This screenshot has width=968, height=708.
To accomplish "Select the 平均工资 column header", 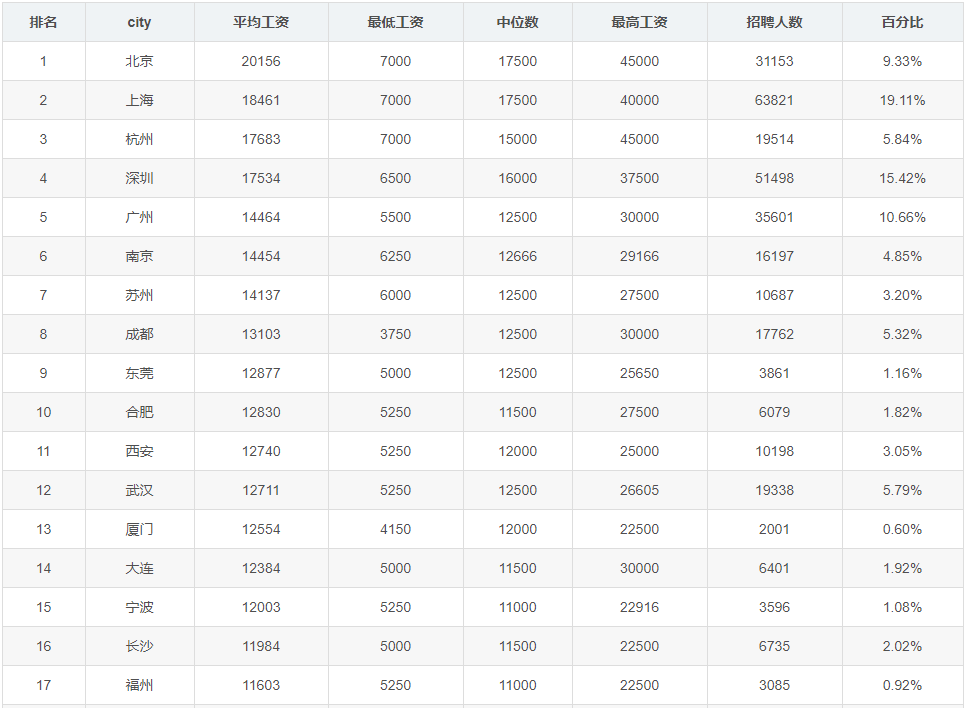I will coord(261,22).
